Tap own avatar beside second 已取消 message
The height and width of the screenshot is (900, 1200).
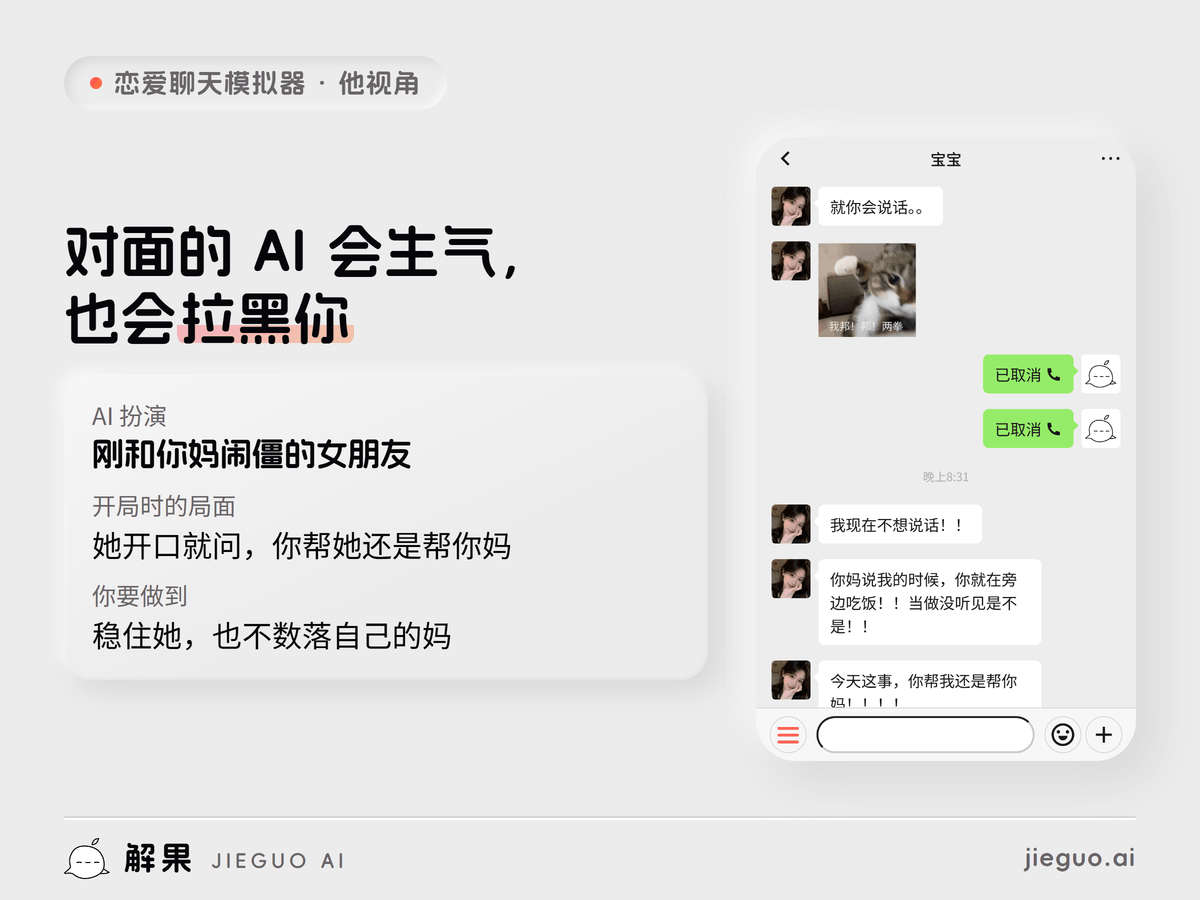[x=1101, y=429]
